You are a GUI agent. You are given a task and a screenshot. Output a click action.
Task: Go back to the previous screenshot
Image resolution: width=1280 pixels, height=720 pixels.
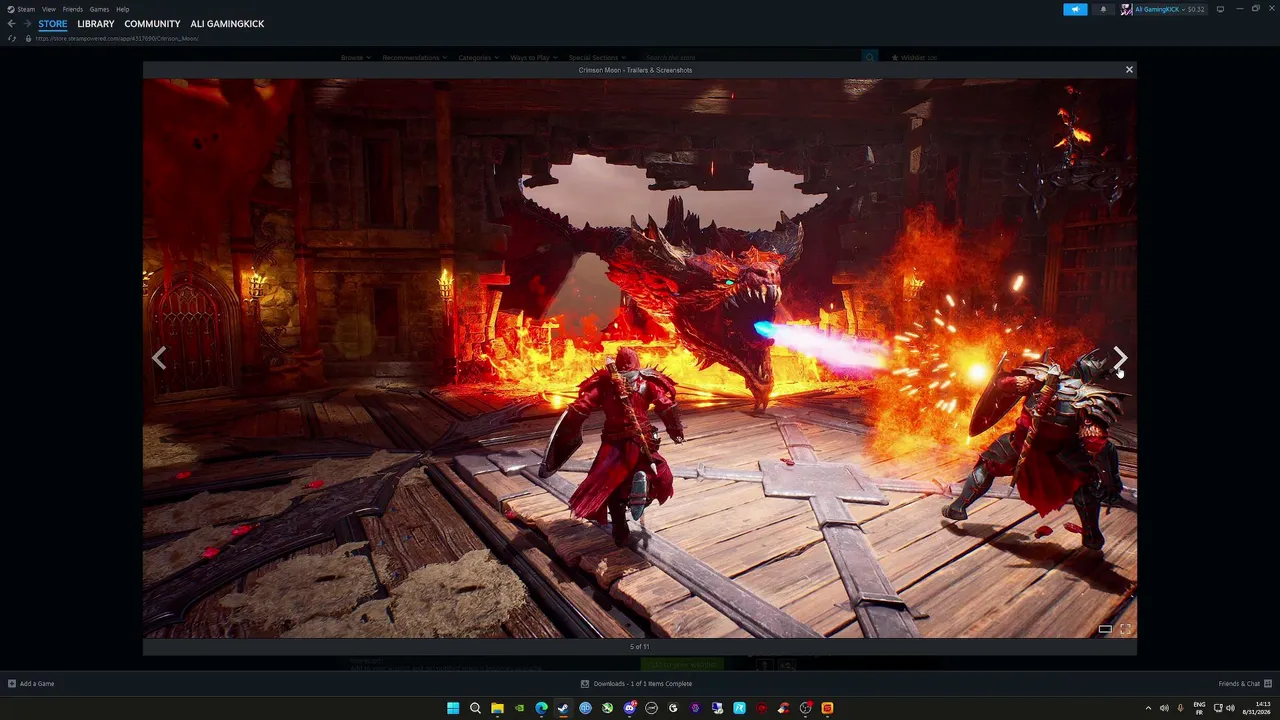point(159,357)
